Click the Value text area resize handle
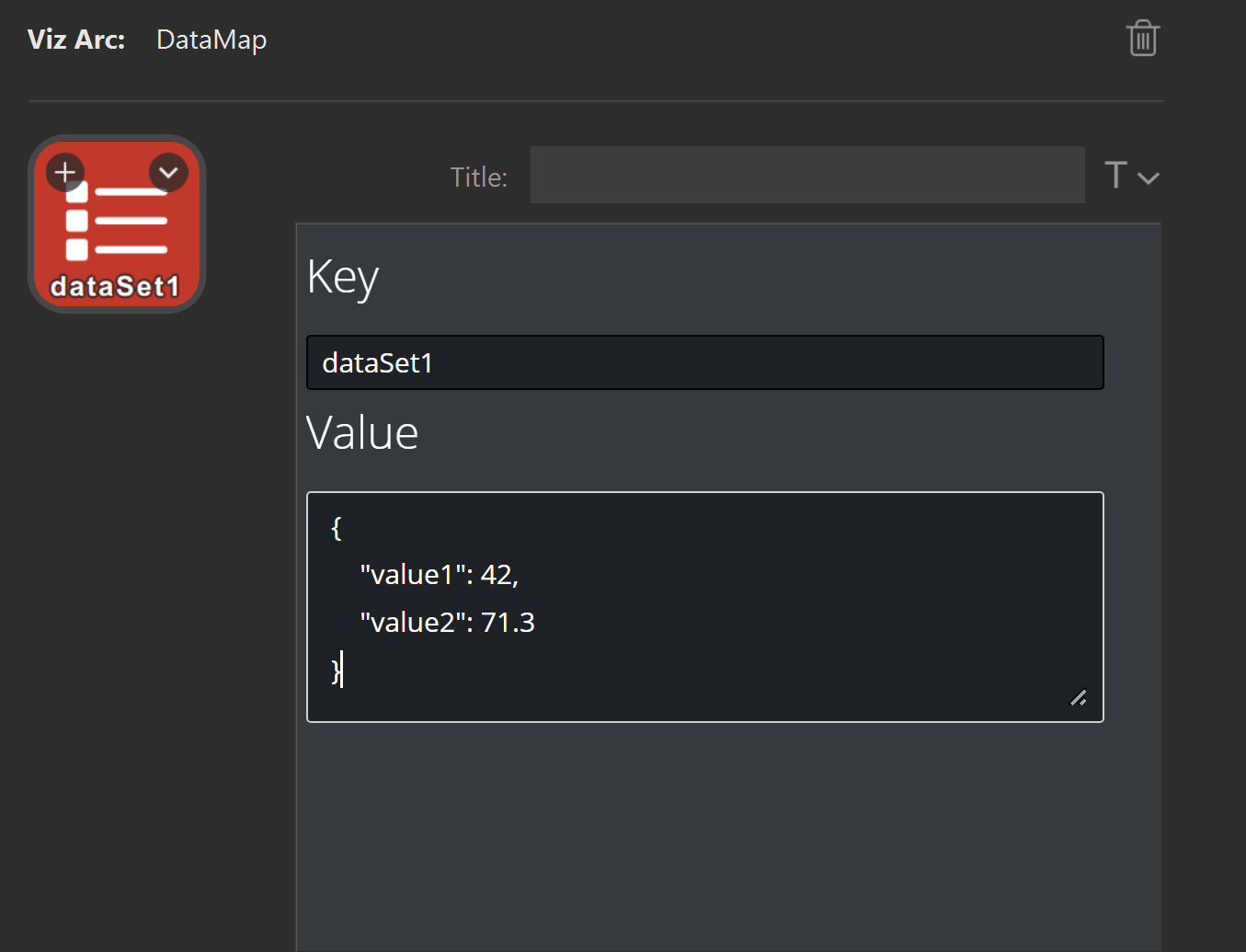The height and width of the screenshot is (952, 1246). (x=1079, y=698)
